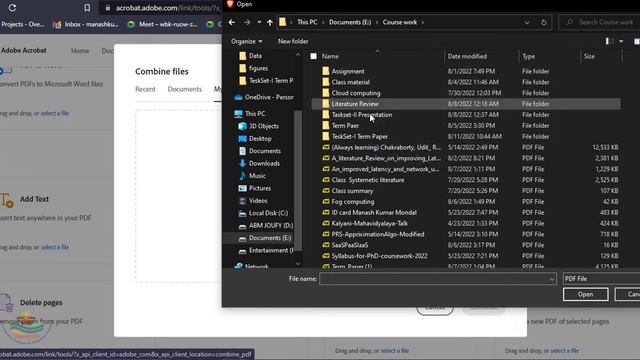Screen dimensions: 640x360
Task: Sort files by Name column
Action: pos(330,56)
